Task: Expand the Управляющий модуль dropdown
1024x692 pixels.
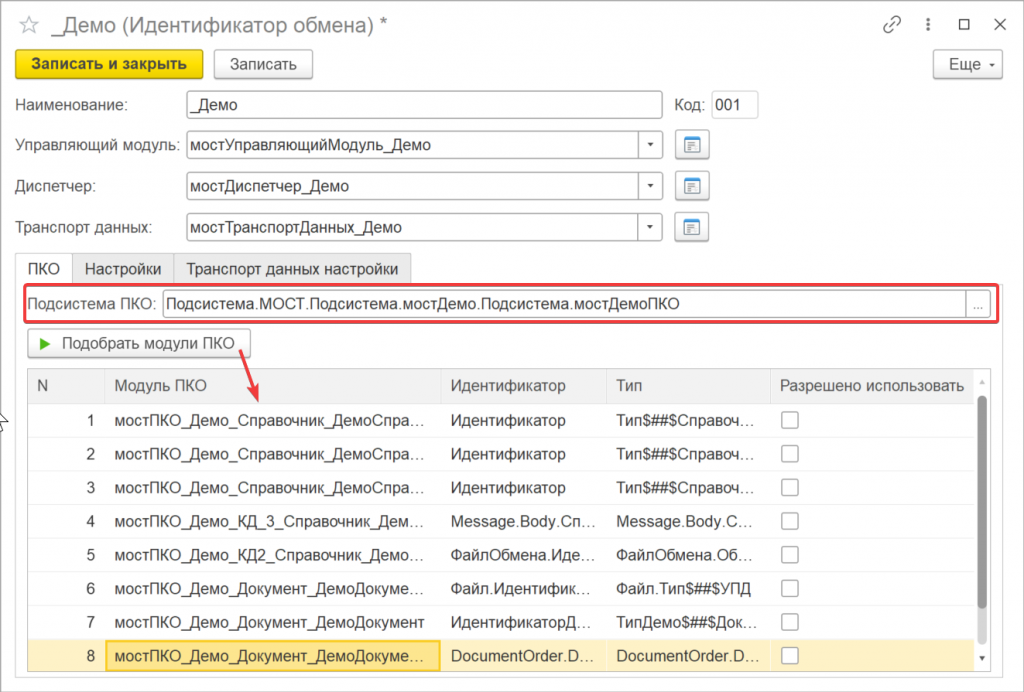Action: (x=650, y=145)
